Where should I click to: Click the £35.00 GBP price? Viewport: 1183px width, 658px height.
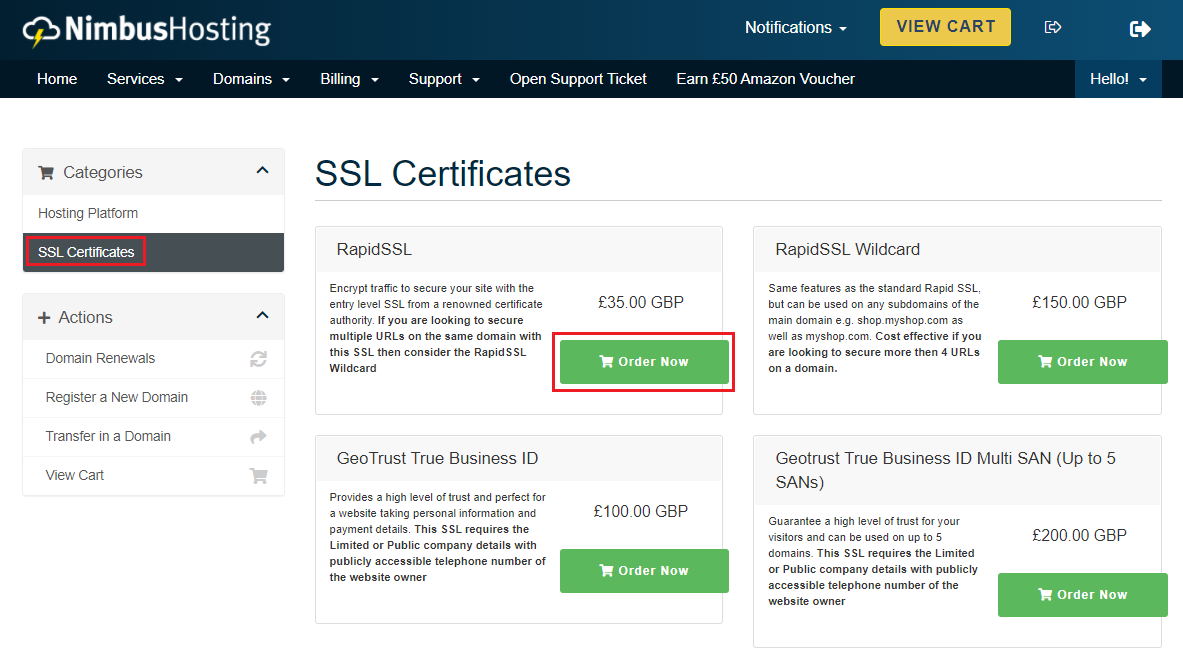coord(641,303)
